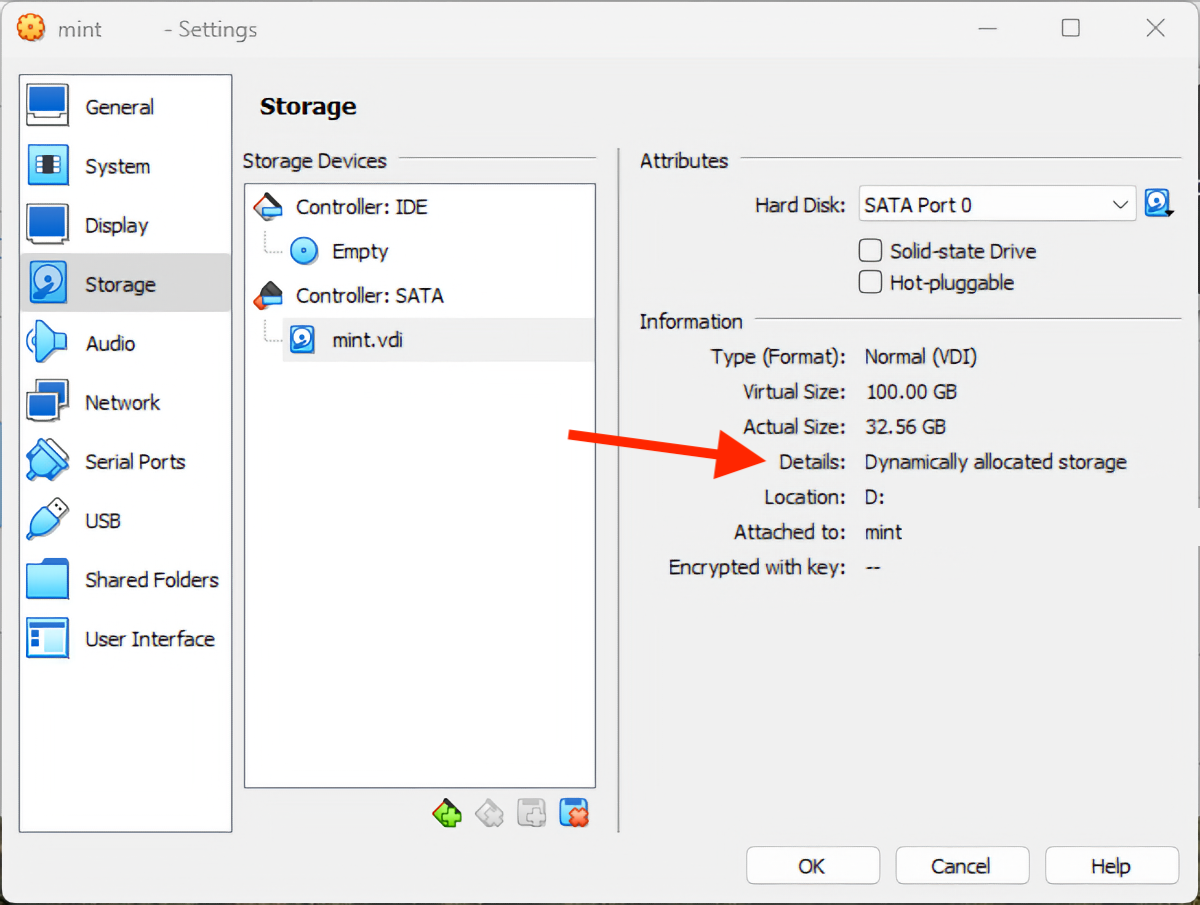Click the Storage page heading

click(x=308, y=106)
